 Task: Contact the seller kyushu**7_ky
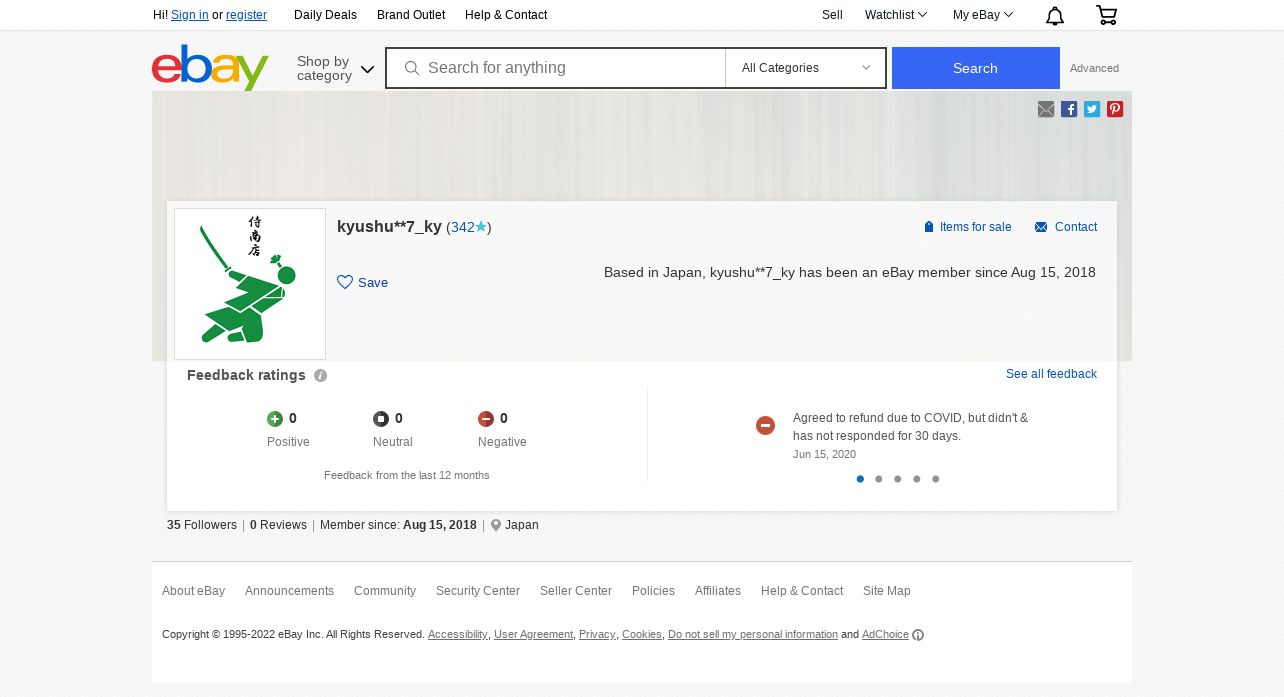1066,227
